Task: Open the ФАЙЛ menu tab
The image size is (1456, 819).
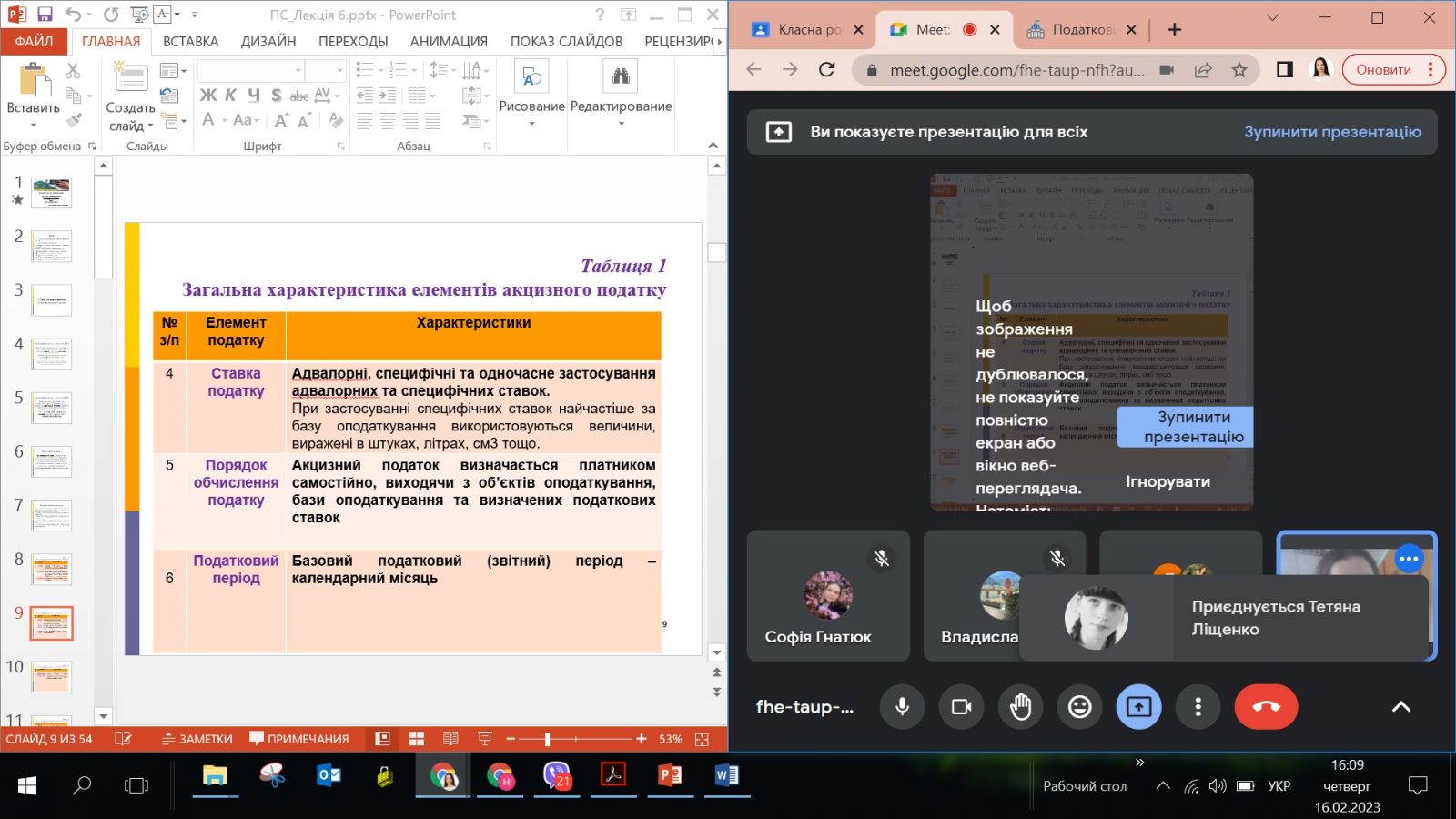Action: tap(34, 41)
